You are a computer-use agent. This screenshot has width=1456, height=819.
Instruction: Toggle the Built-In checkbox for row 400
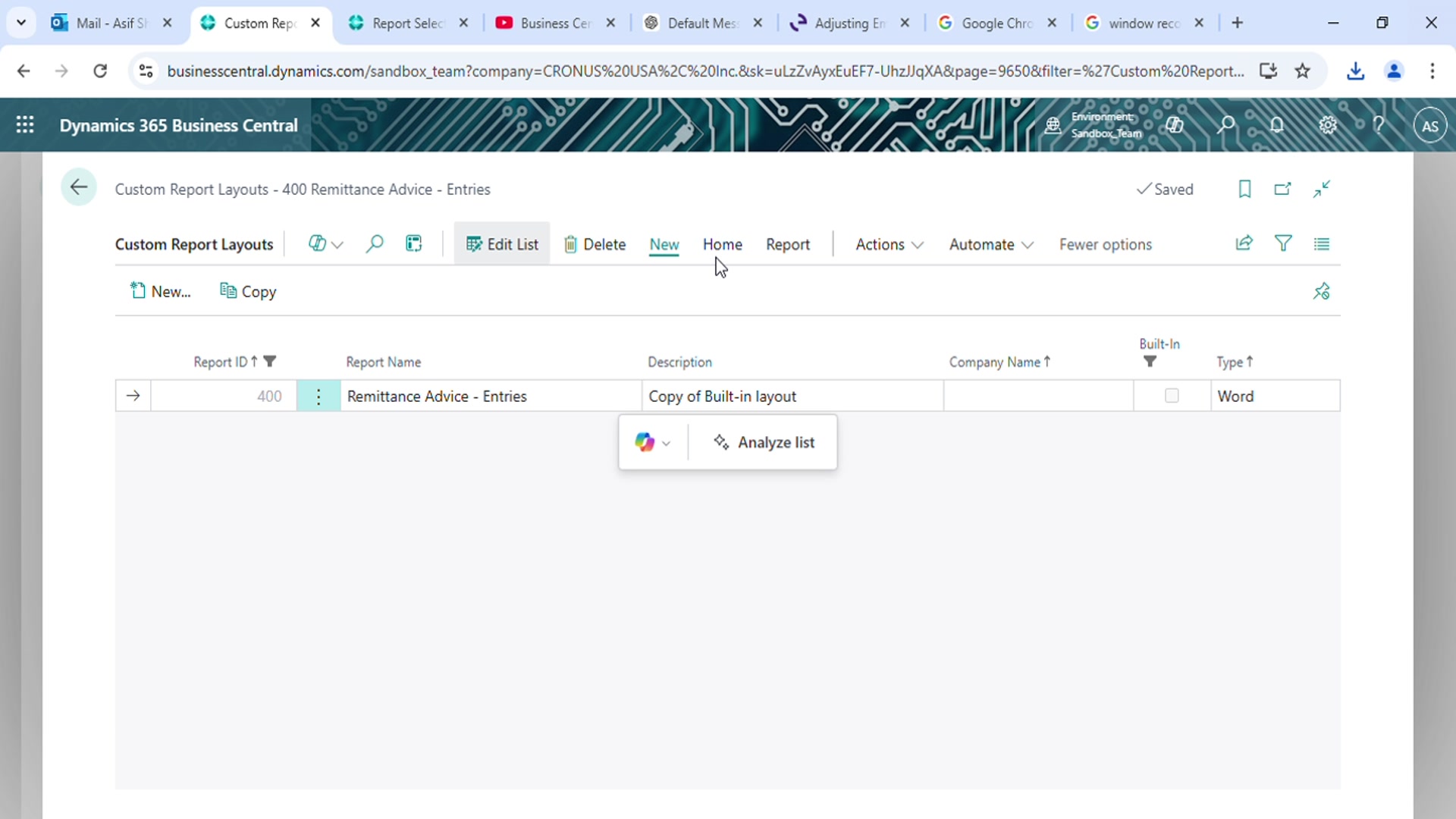pos(1172,395)
